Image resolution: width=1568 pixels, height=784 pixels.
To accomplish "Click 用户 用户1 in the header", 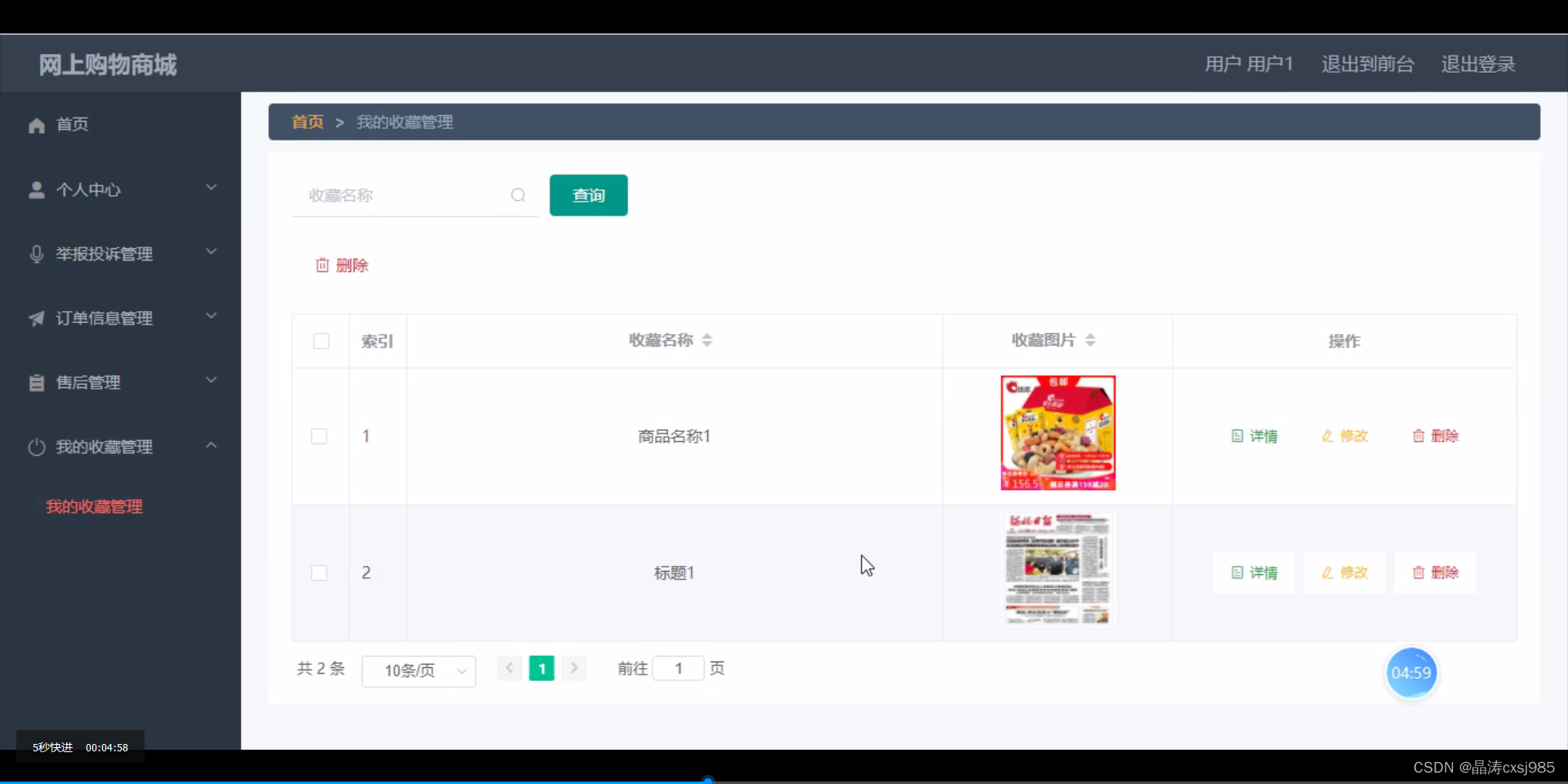I will click(x=1249, y=64).
